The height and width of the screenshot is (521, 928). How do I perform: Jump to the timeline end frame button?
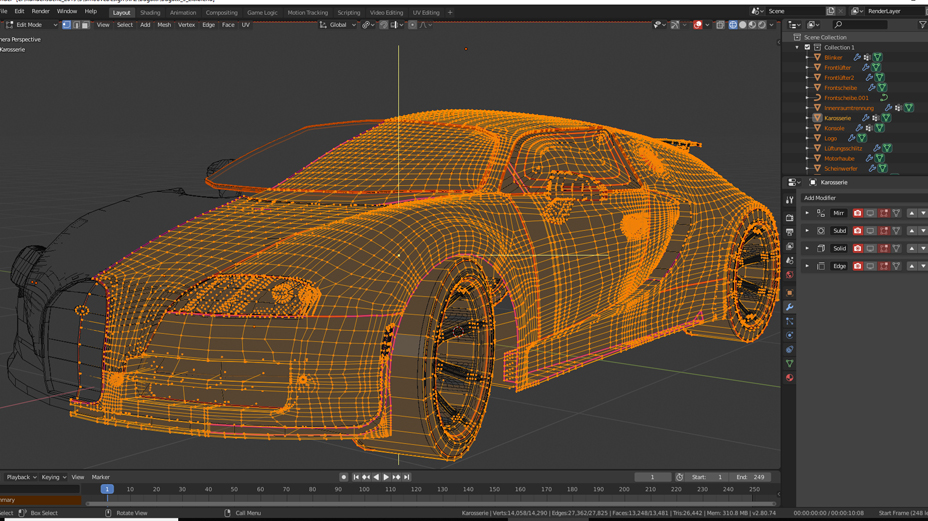[x=407, y=477]
